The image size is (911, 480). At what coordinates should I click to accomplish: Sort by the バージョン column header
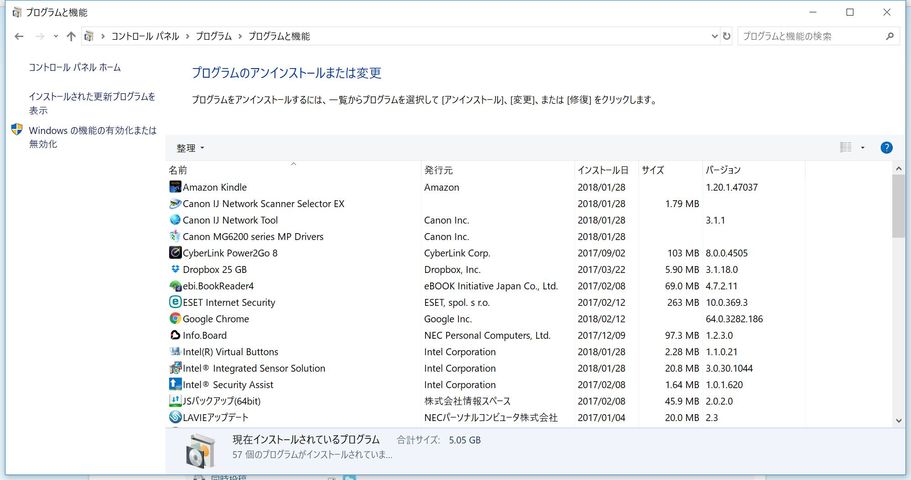[754, 170]
